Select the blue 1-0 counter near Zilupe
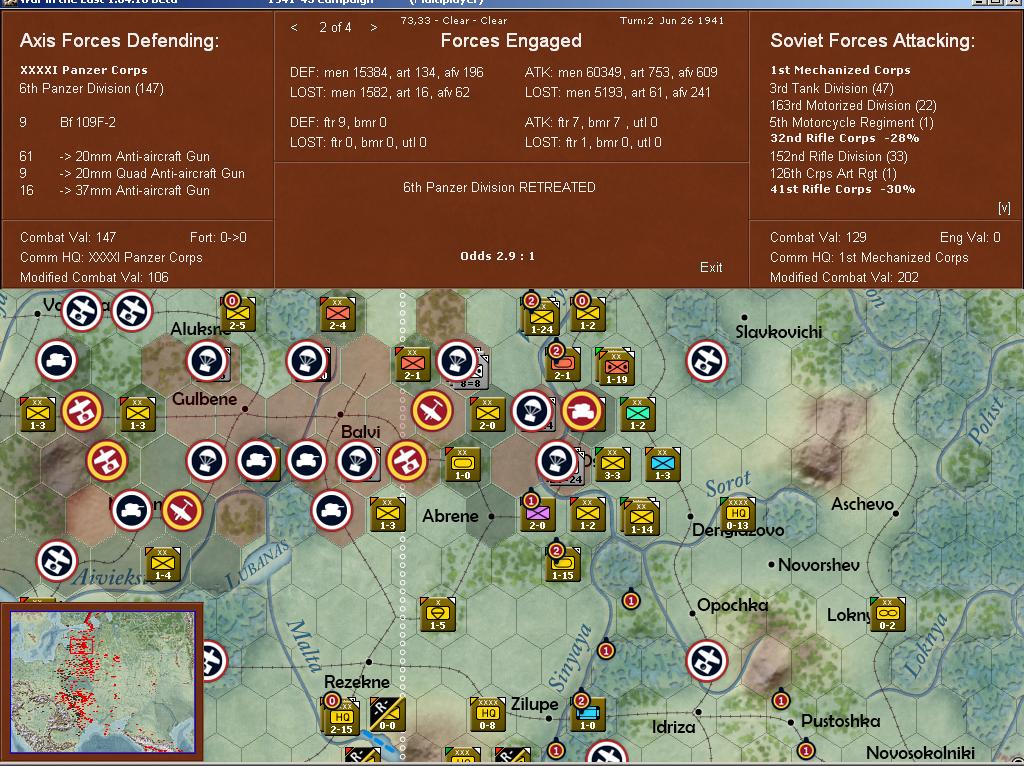 tap(588, 714)
